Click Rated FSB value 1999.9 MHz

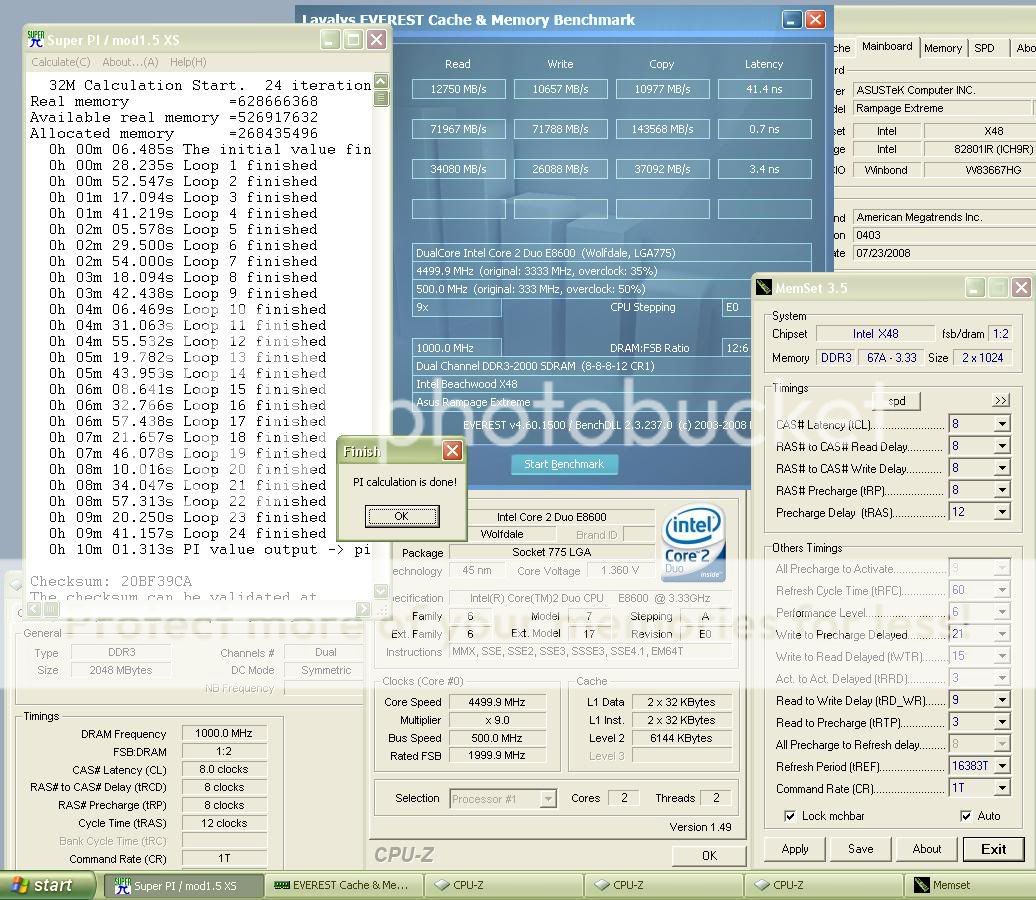tap(497, 755)
